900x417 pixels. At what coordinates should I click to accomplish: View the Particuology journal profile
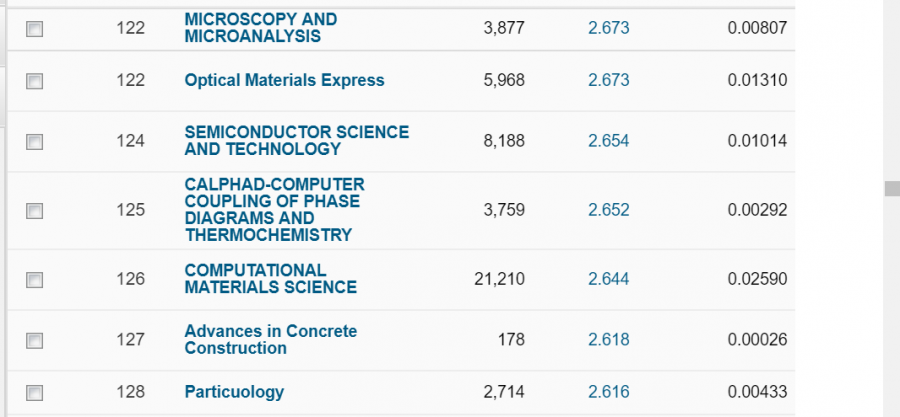234,392
